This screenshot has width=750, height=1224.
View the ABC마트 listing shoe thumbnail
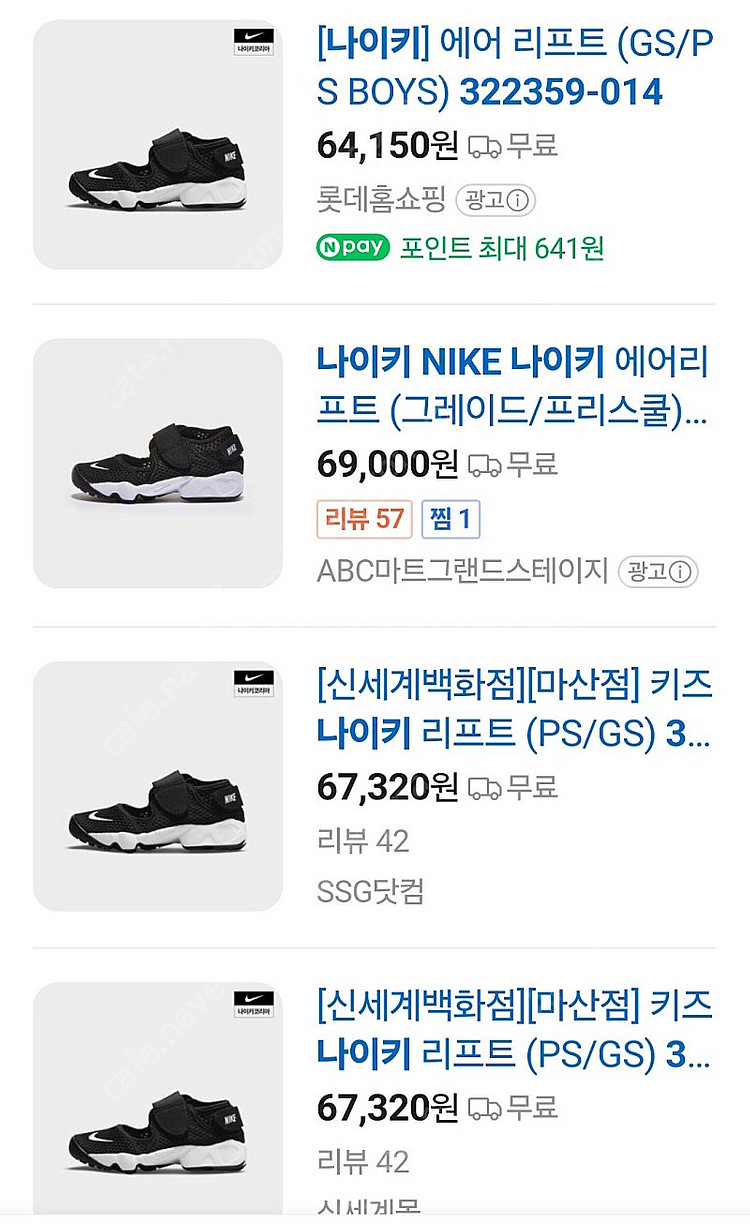pyautogui.click(x=158, y=463)
